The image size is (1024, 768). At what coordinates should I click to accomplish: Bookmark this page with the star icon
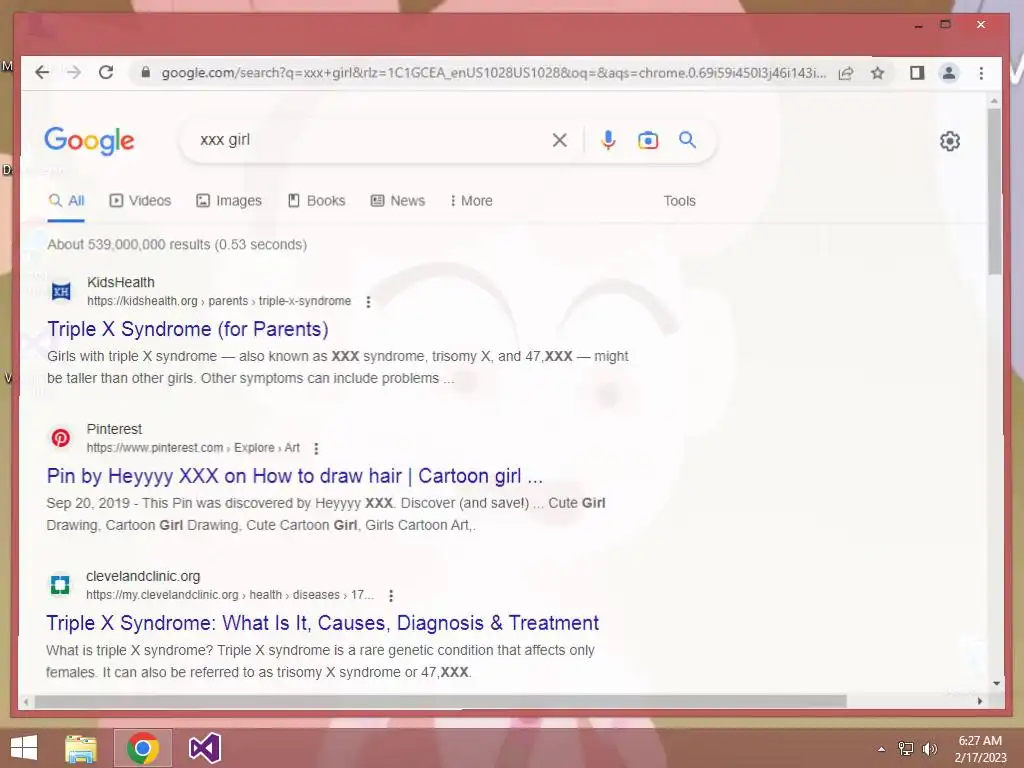click(878, 73)
